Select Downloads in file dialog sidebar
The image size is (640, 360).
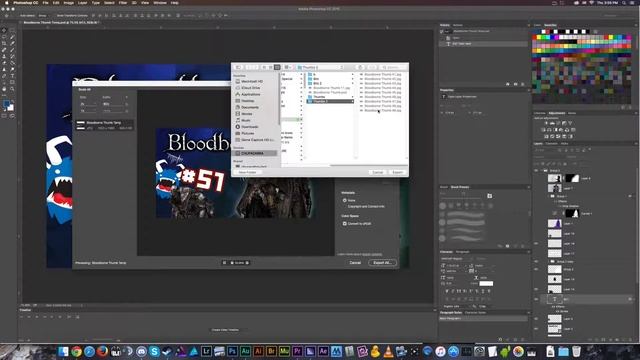click(x=250, y=127)
